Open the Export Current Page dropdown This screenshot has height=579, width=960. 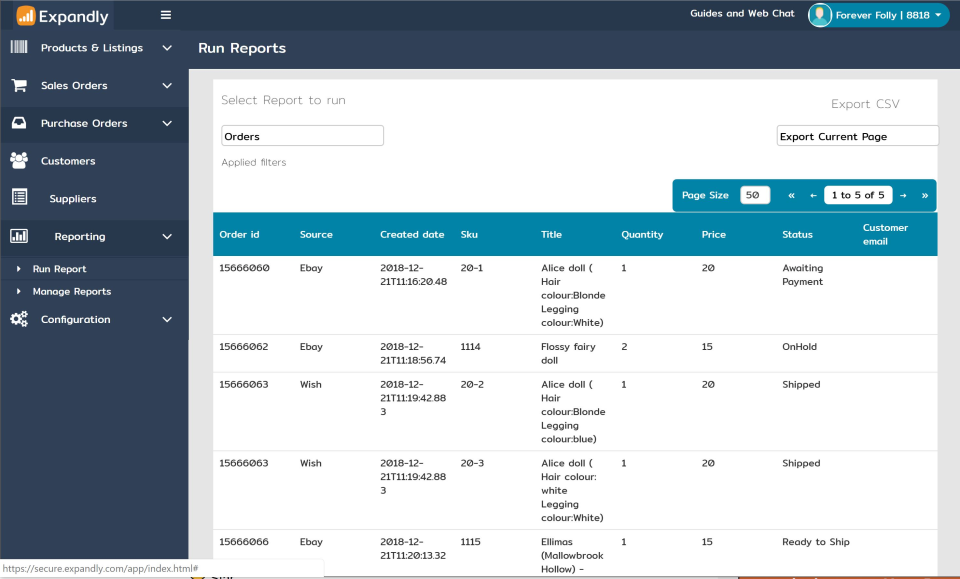click(x=857, y=135)
